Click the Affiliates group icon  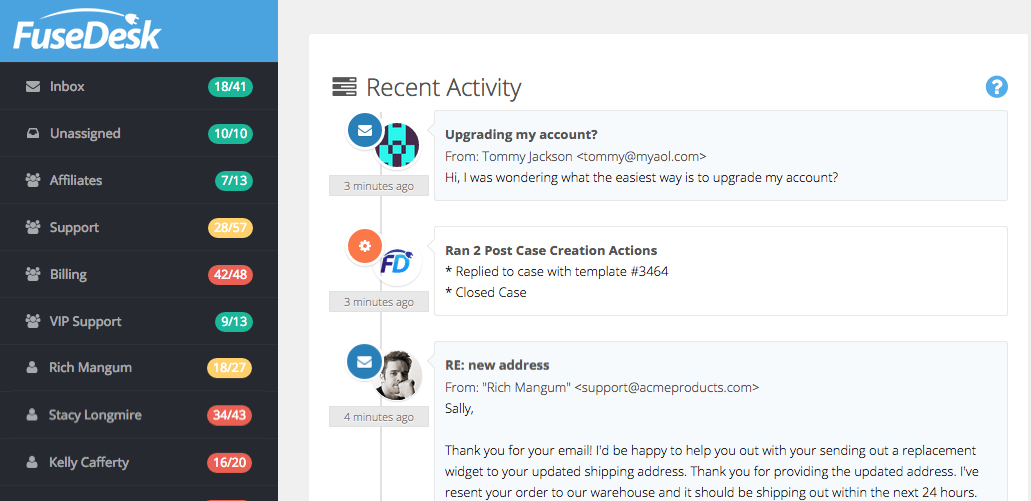coord(33,180)
